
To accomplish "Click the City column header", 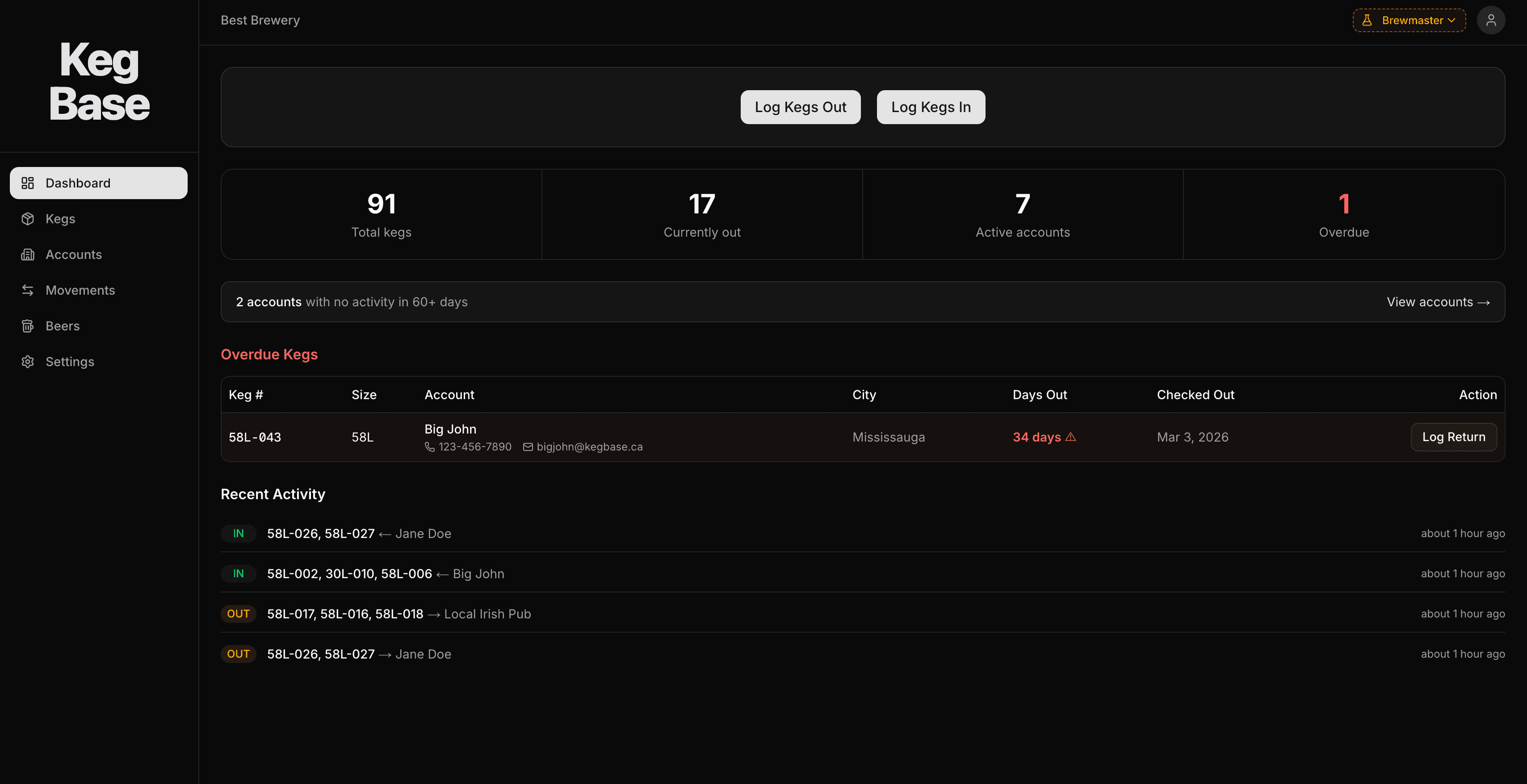I will pyautogui.click(x=864, y=395).
